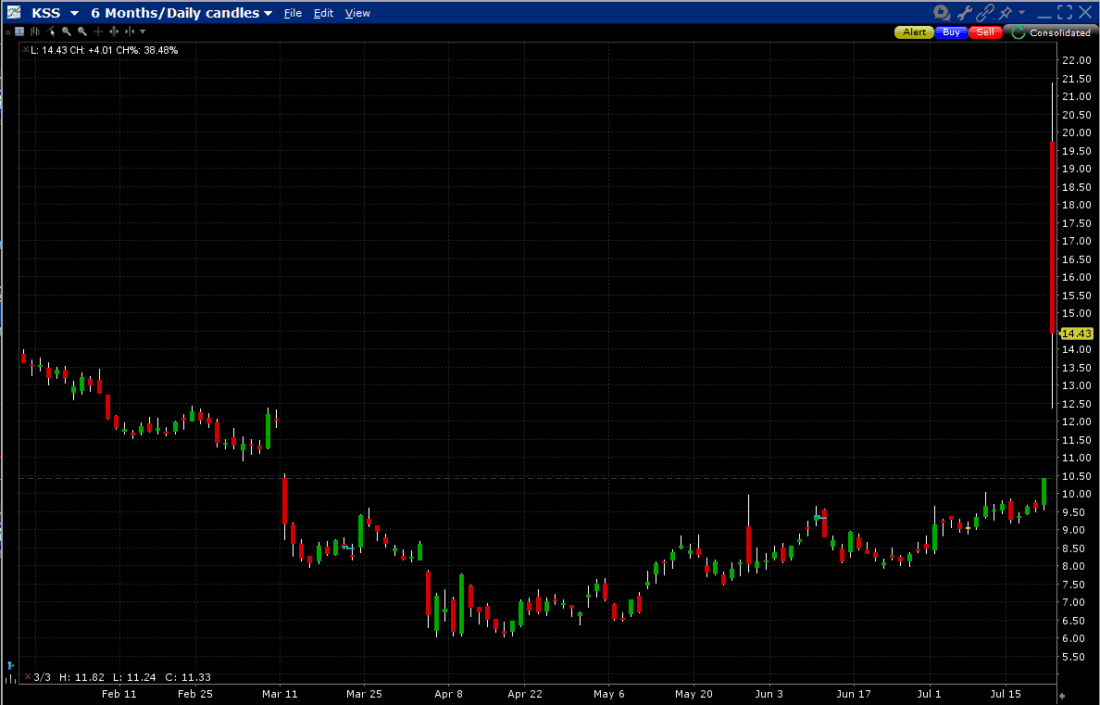Click the Feb 11 date label
This screenshot has height=705, width=1100.
coord(119,694)
